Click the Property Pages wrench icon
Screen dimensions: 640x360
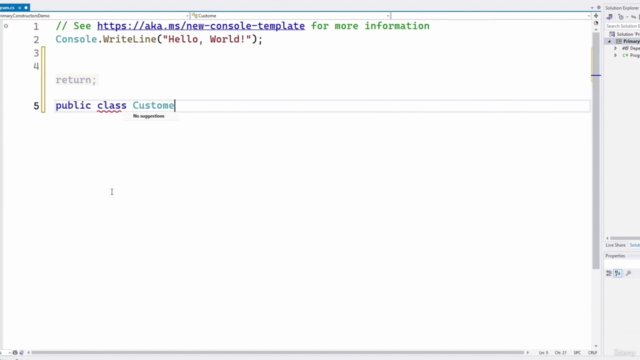[628, 273]
